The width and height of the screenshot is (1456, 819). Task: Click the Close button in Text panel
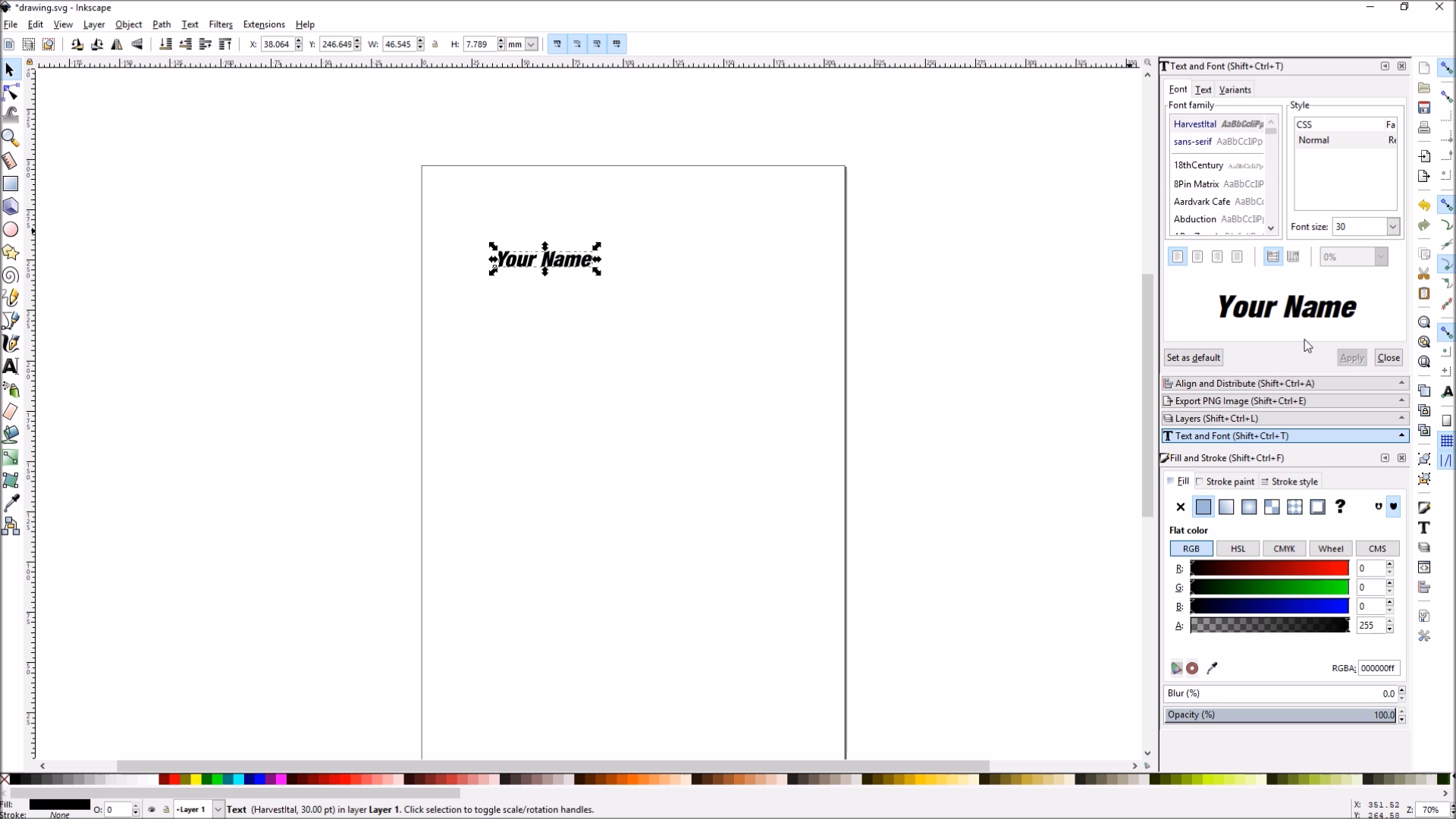coord(1389,358)
